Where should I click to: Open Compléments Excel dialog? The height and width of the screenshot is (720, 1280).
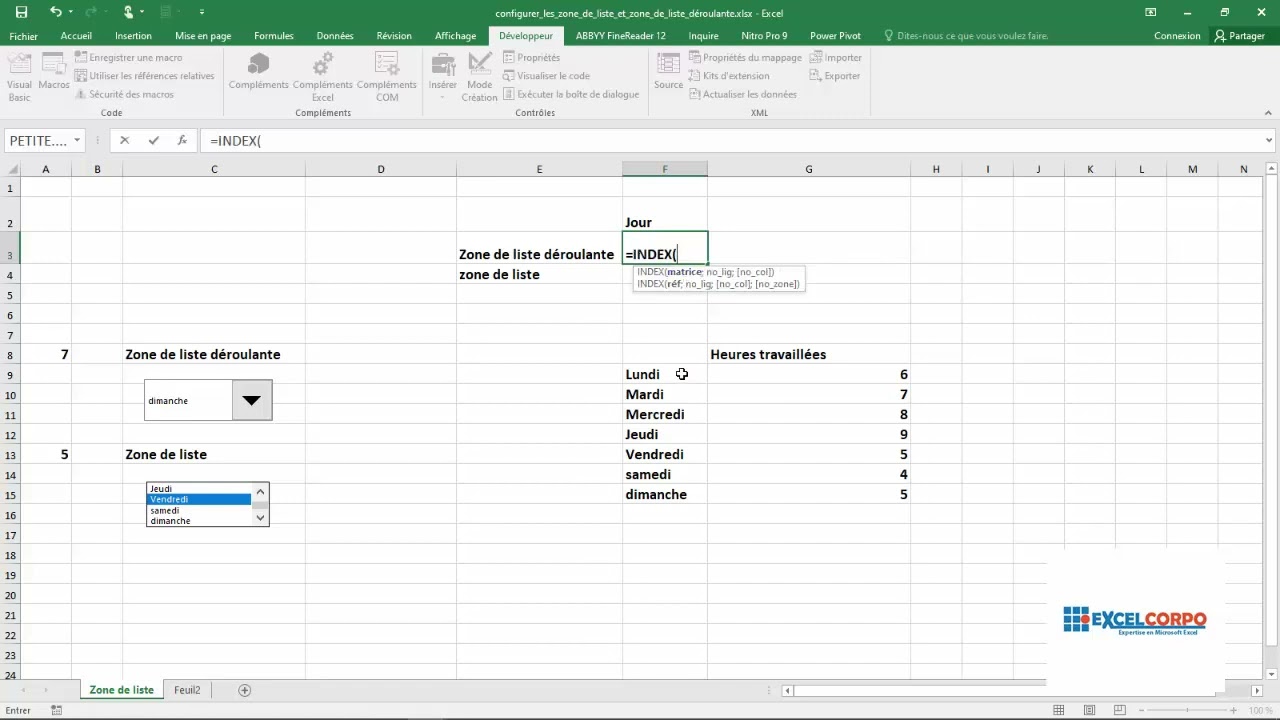point(322,78)
